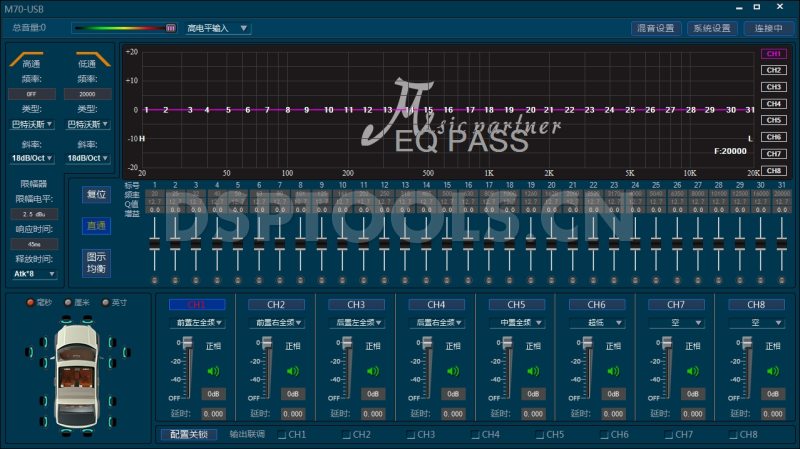Click the EQ band 1 gain fader
800x449 pixels.
[155, 243]
